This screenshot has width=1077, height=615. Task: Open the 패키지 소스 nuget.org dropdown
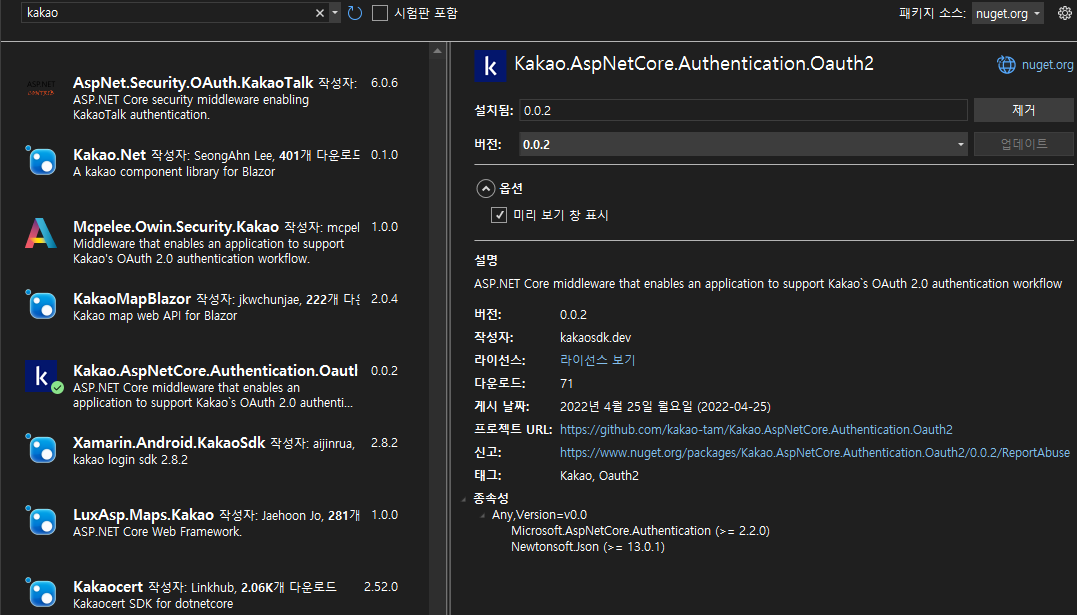tap(1007, 13)
